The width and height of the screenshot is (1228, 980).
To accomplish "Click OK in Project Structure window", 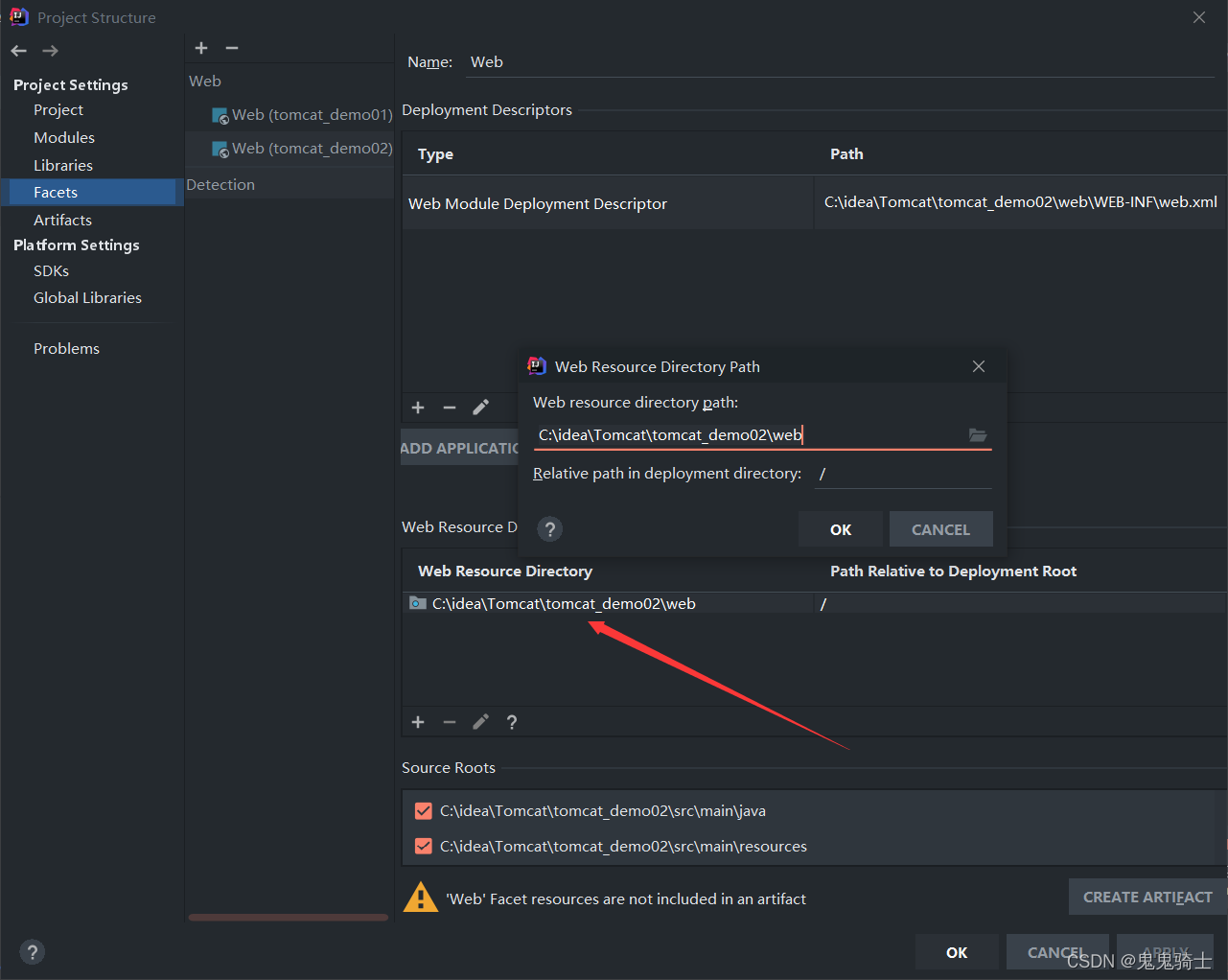I will pos(957,952).
